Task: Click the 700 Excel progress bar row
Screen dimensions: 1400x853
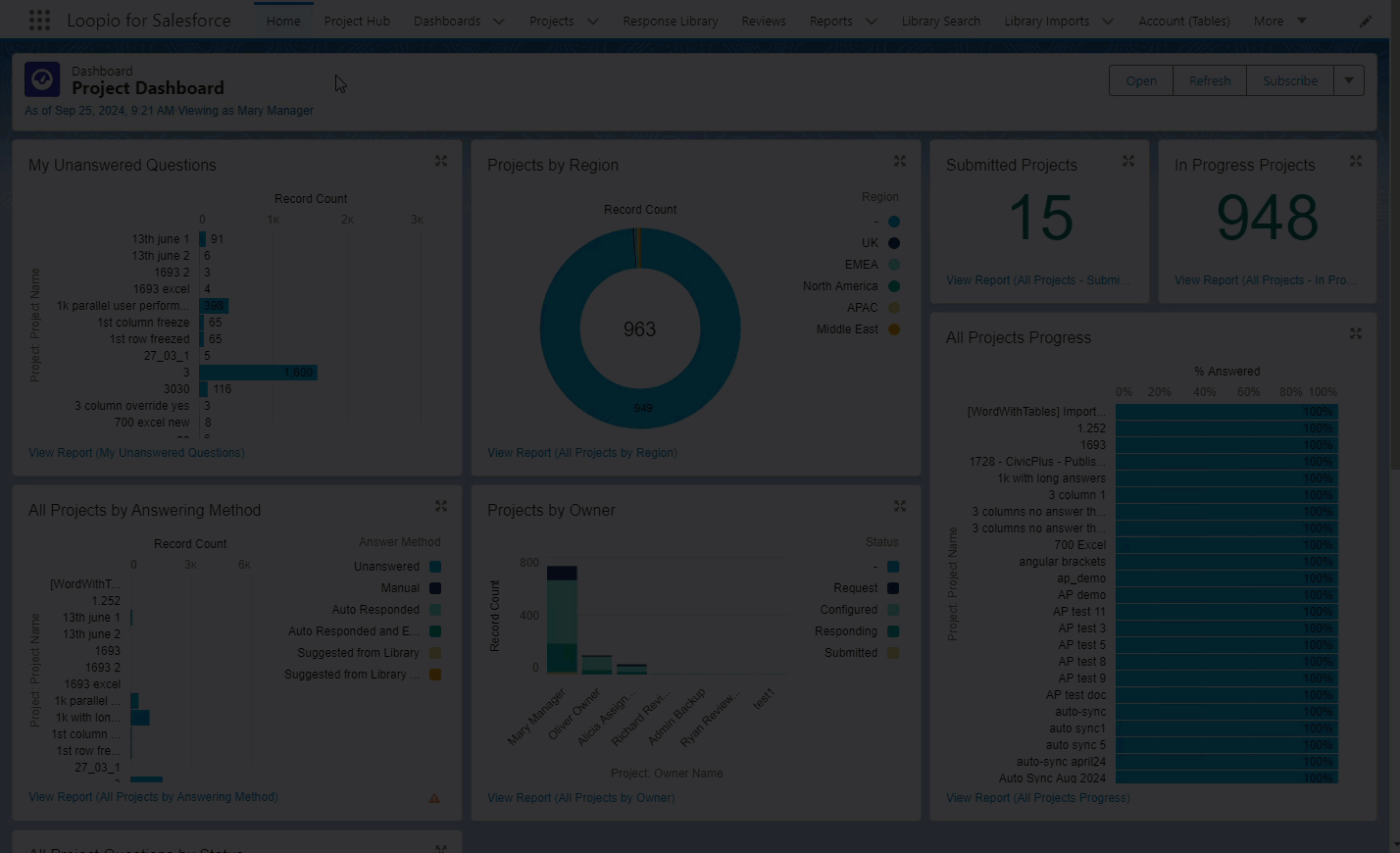Action: click(x=1226, y=545)
